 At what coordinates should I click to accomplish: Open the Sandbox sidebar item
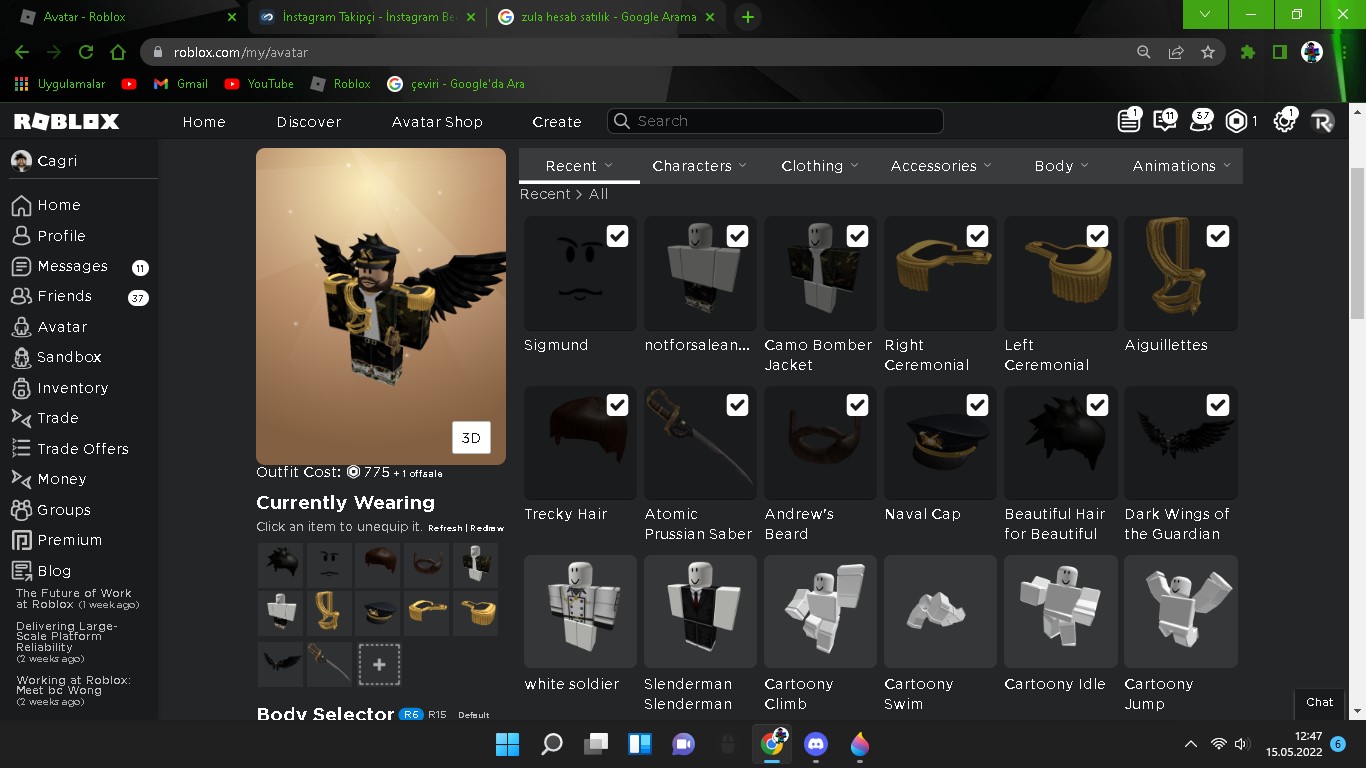pos(56,357)
